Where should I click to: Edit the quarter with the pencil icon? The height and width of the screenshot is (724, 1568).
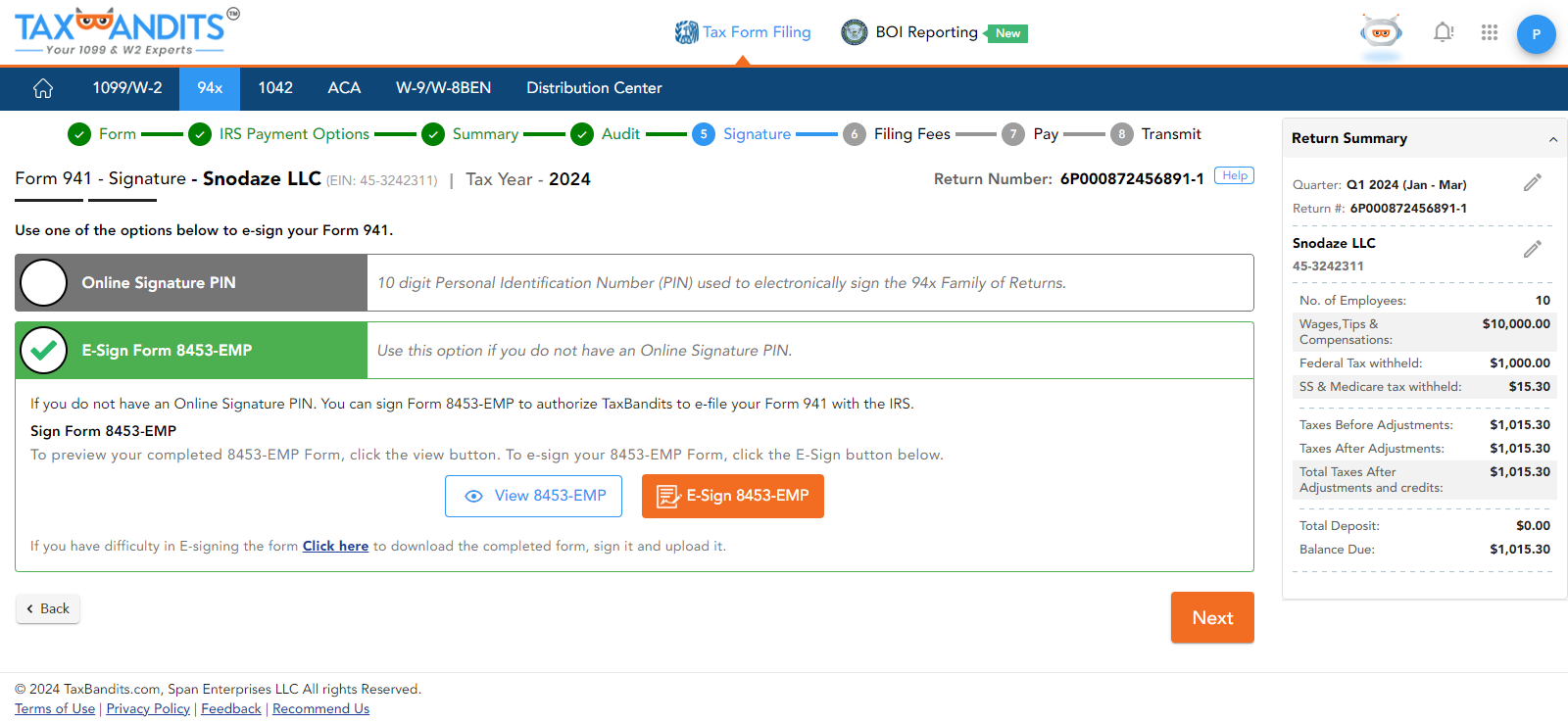click(1533, 183)
